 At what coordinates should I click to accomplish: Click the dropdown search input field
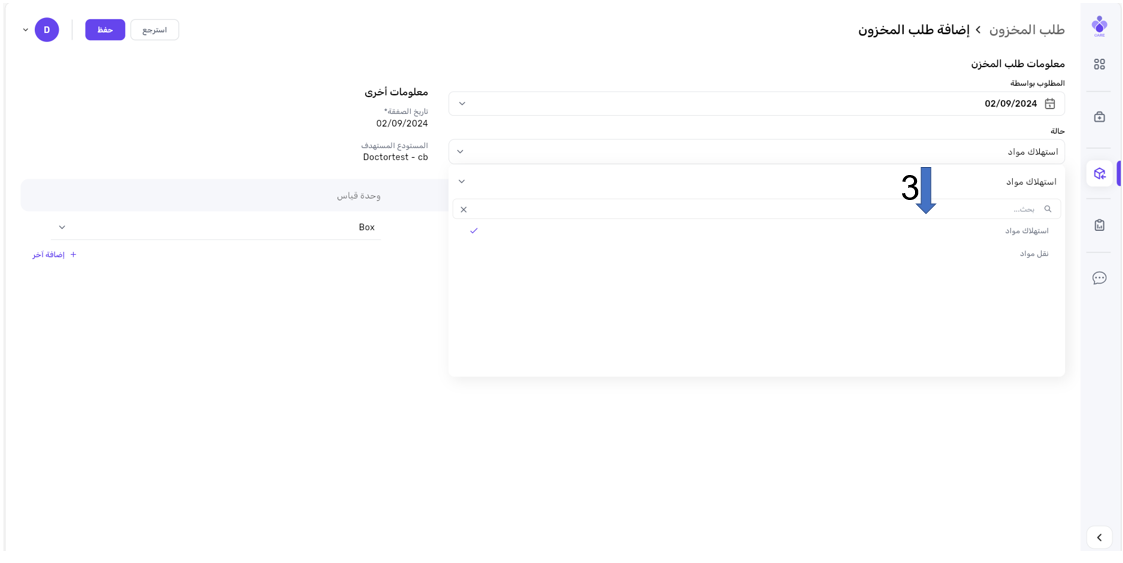click(x=750, y=209)
